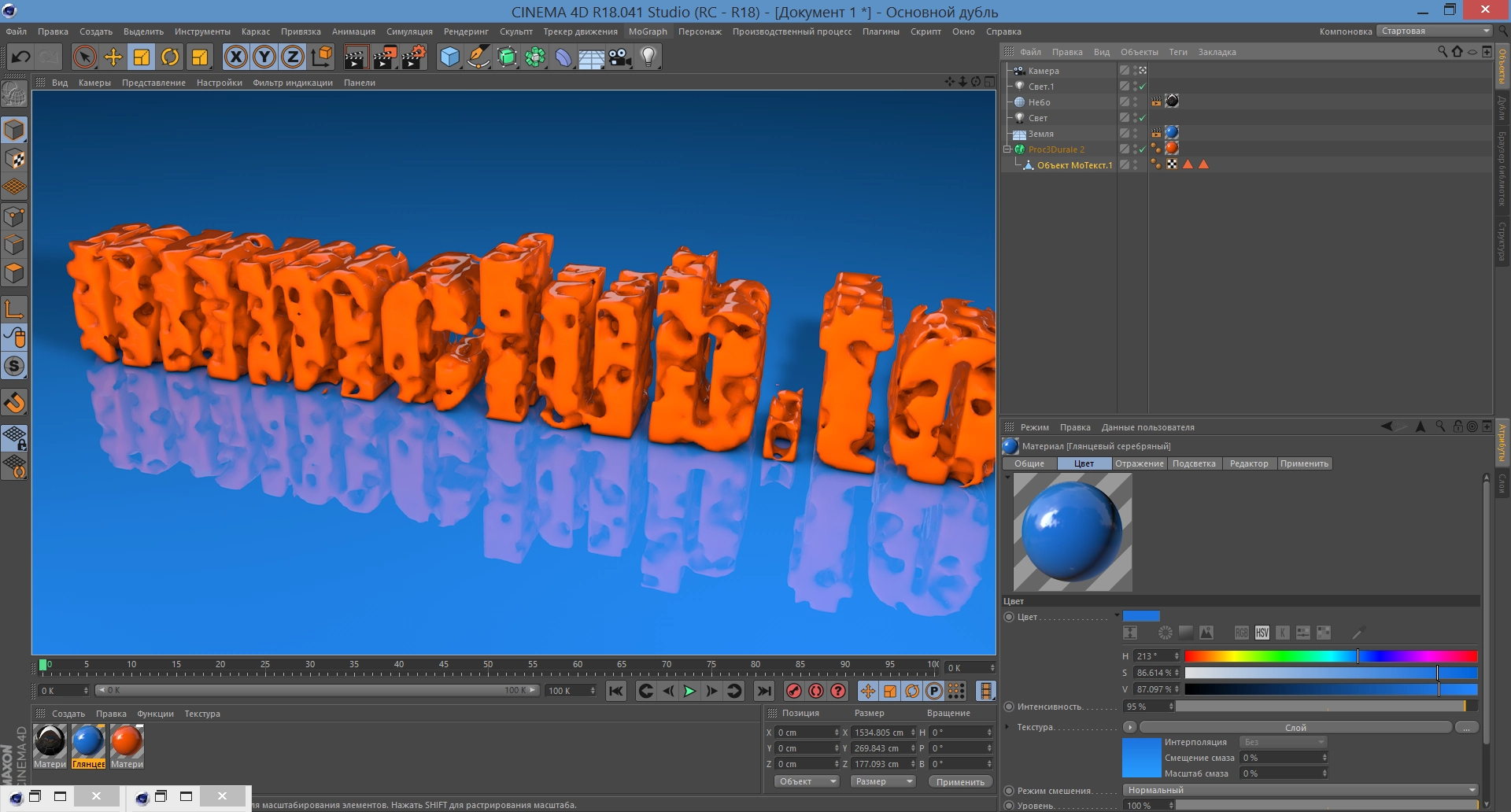
Task: Open the Компоновка layout dropdown
Action: pyautogui.click(x=1435, y=31)
